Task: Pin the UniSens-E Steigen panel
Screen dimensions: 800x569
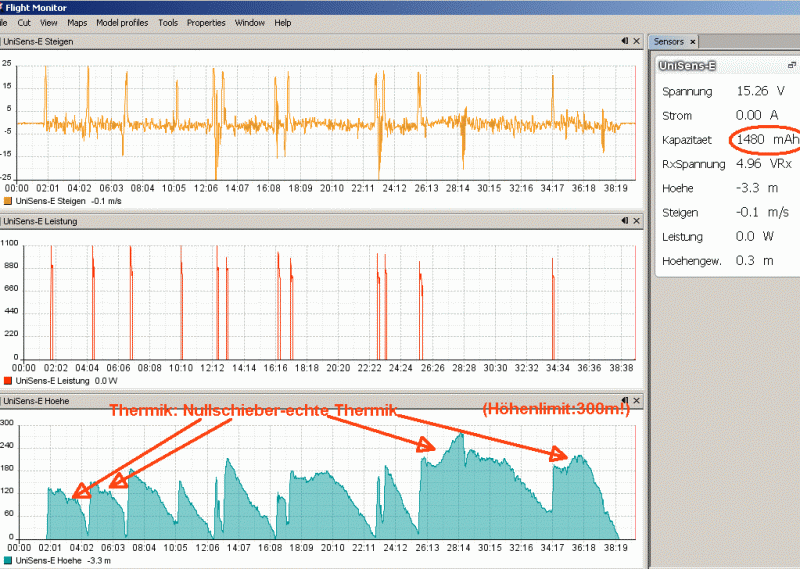Action: [x=625, y=41]
